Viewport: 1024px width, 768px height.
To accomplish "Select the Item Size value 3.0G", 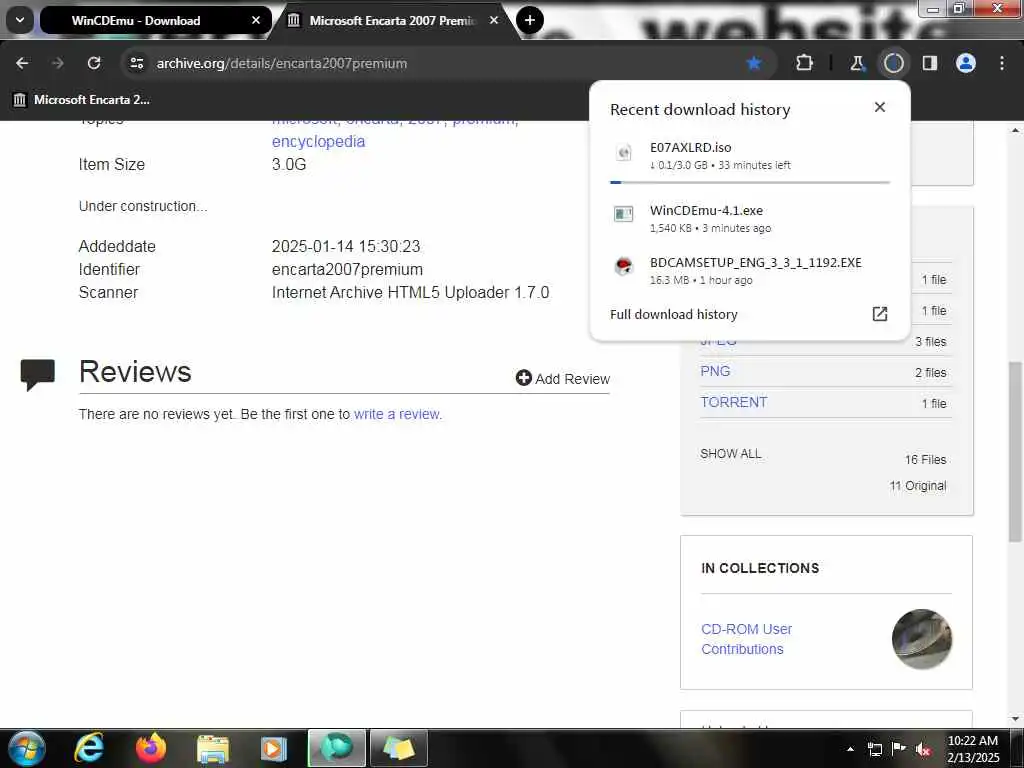I will click(289, 164).
